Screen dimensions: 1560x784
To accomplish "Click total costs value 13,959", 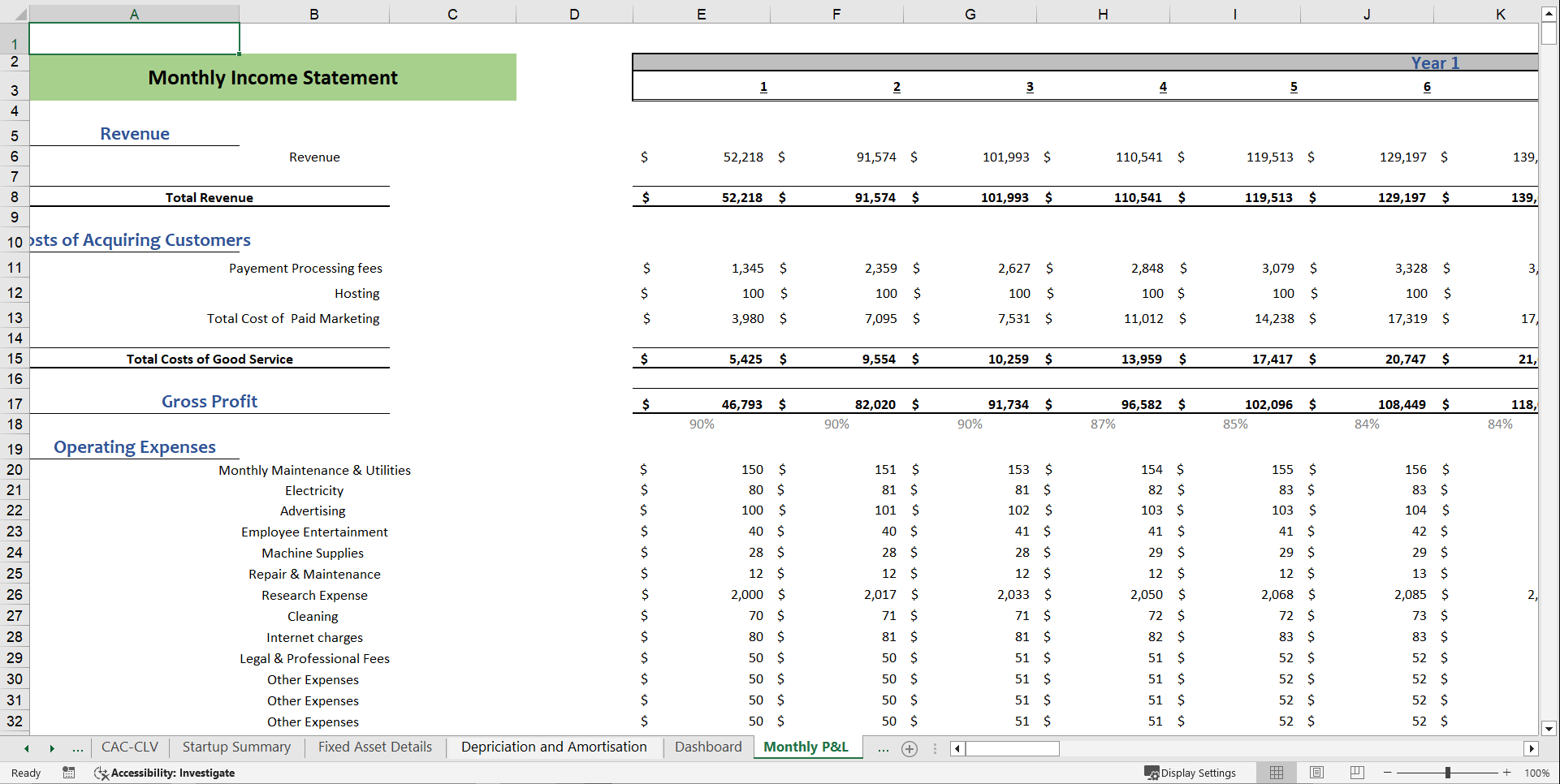I will point(1141,359).
